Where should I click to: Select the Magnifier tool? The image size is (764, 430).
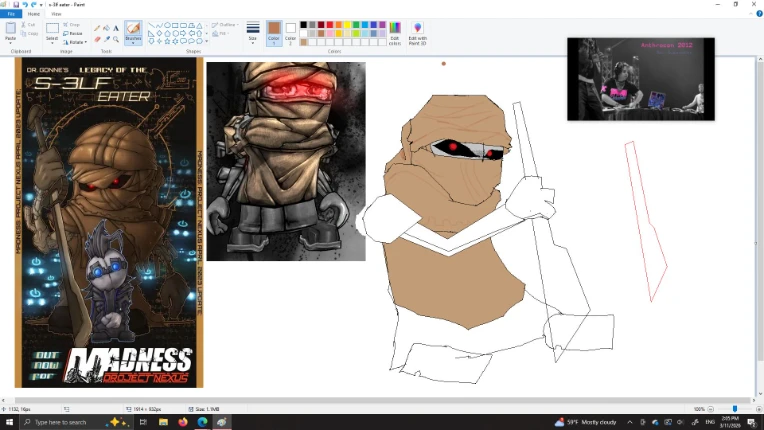(116, 39)
